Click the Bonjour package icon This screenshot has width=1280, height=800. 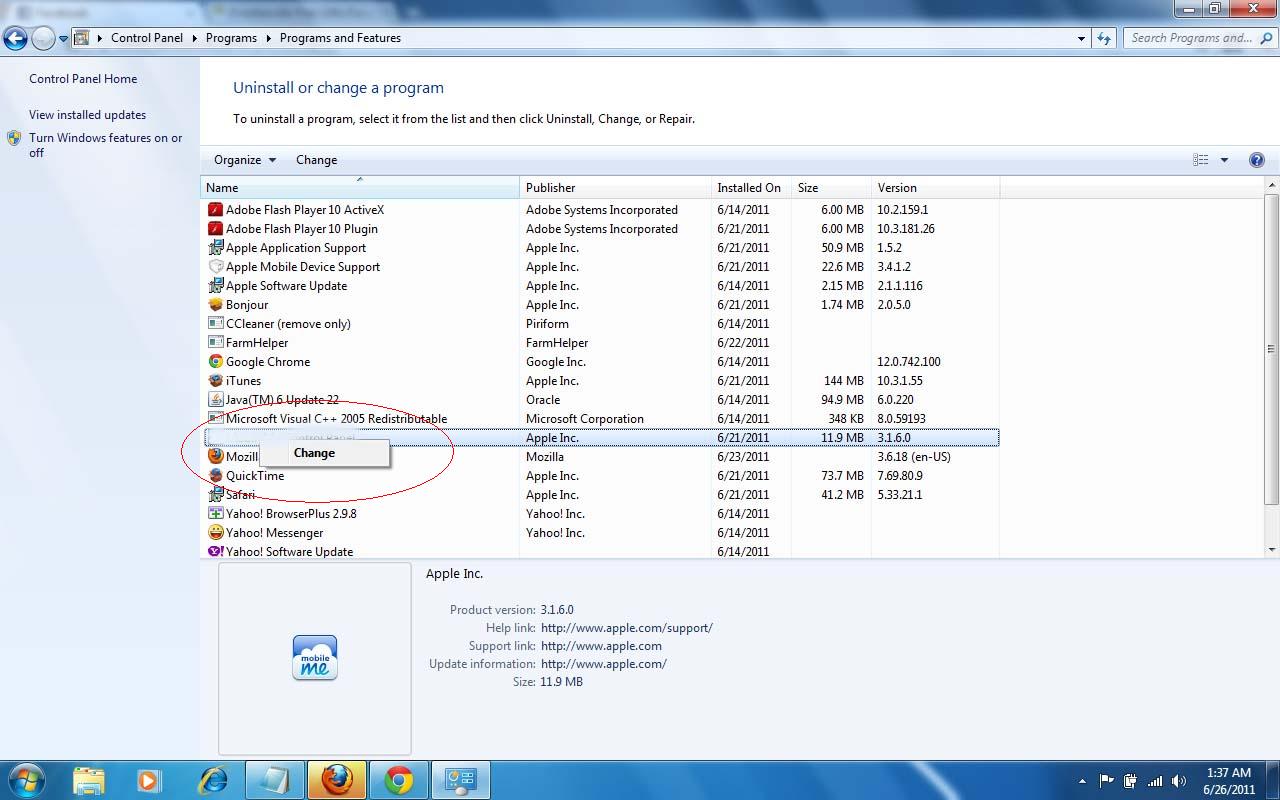point(215,305)
